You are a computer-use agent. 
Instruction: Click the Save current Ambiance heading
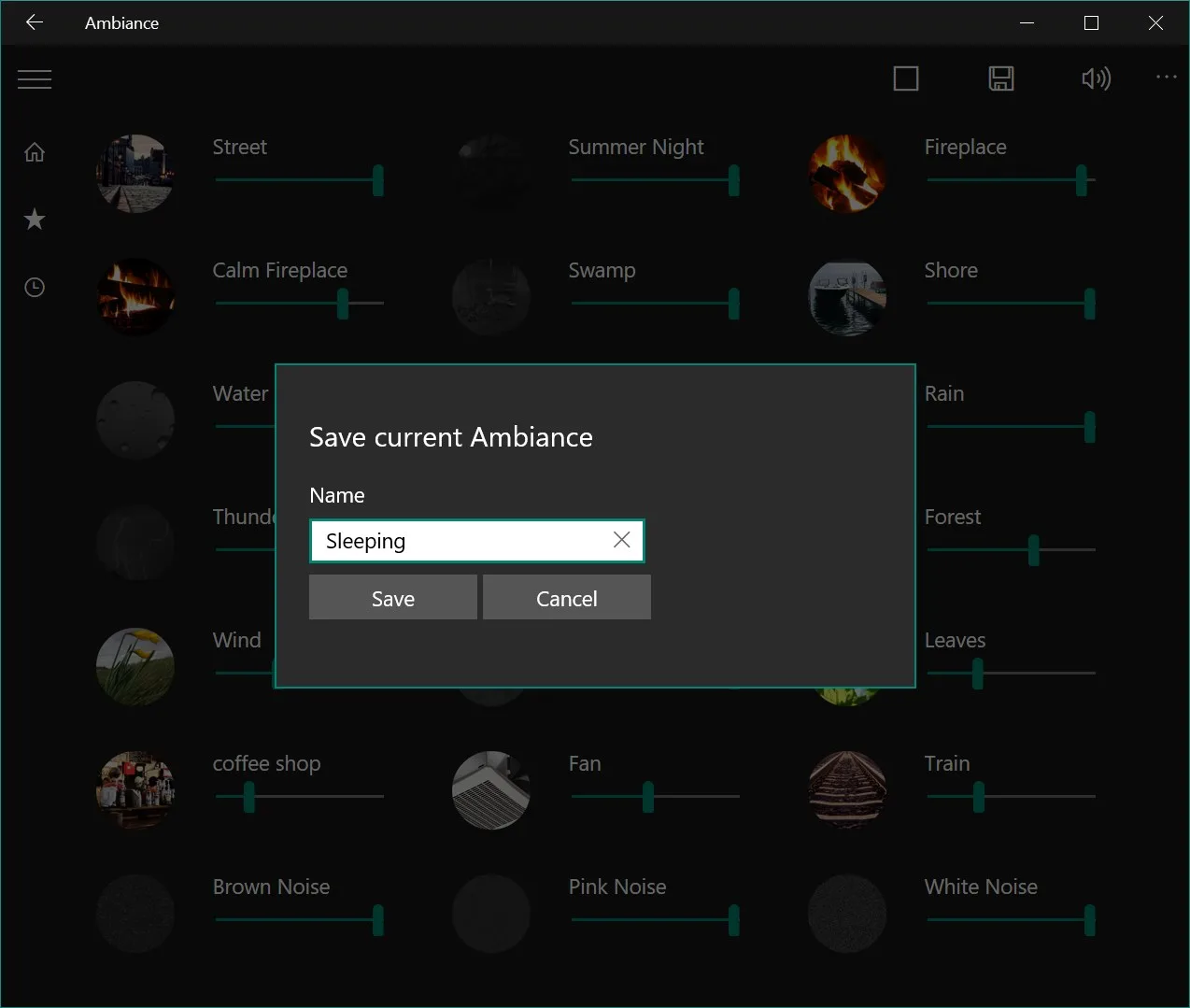coord(451,437)
